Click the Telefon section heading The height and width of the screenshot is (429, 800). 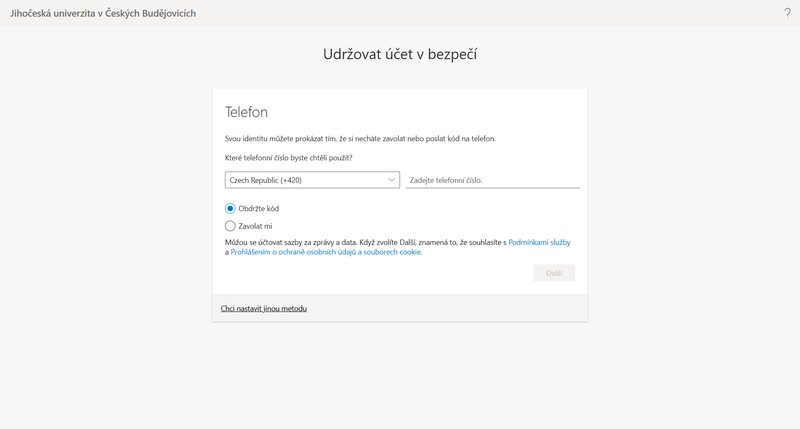246,112
